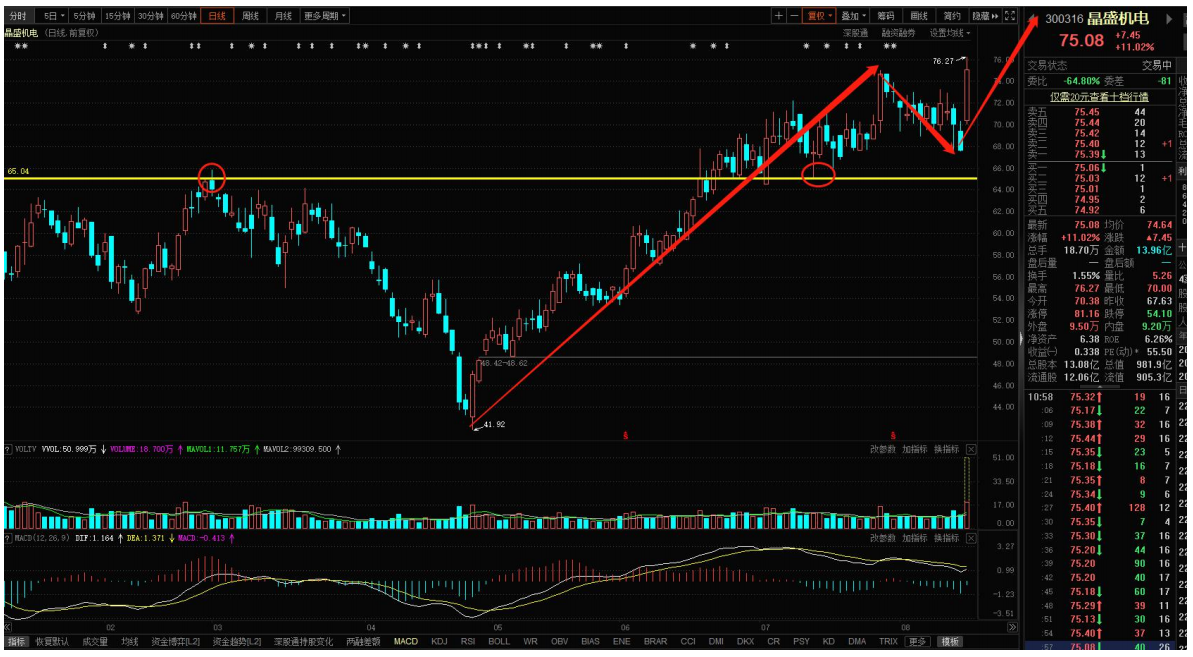Select MACD indicator tab
This screenshot has height=657, width=1193.
pos(406,642)
